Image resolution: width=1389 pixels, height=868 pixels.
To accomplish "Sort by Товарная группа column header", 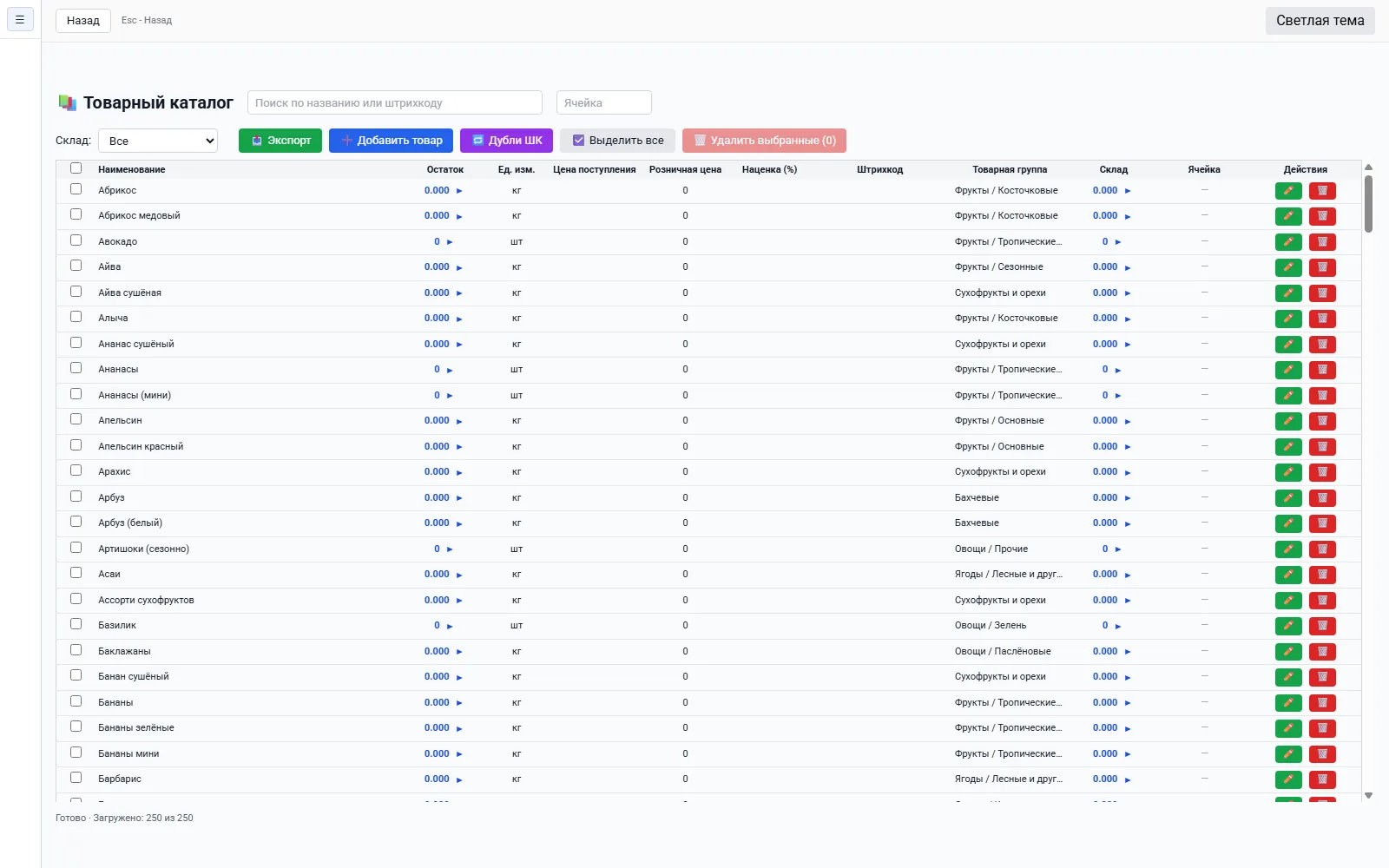I will click(1010, 169).
